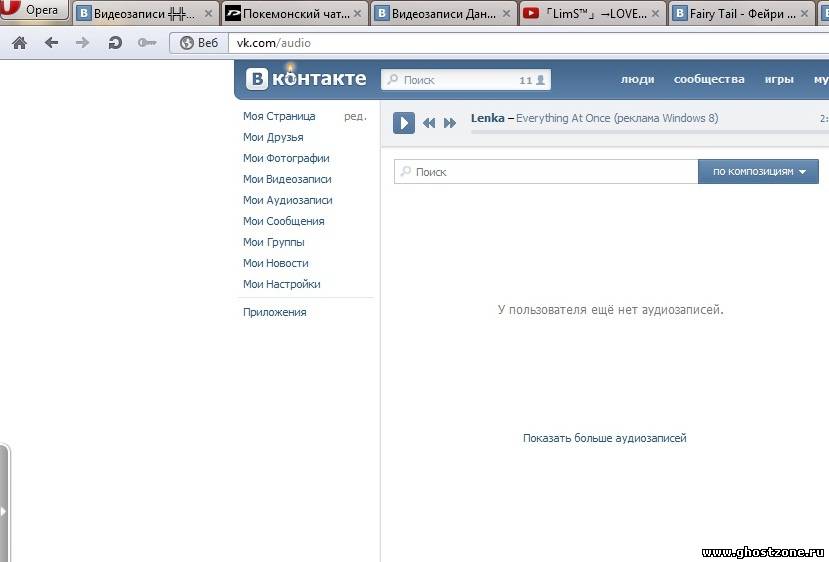Image resolution: width=829 pixels, height=562 pixels.
Task: Skip to next track
Action: point(450,123)
